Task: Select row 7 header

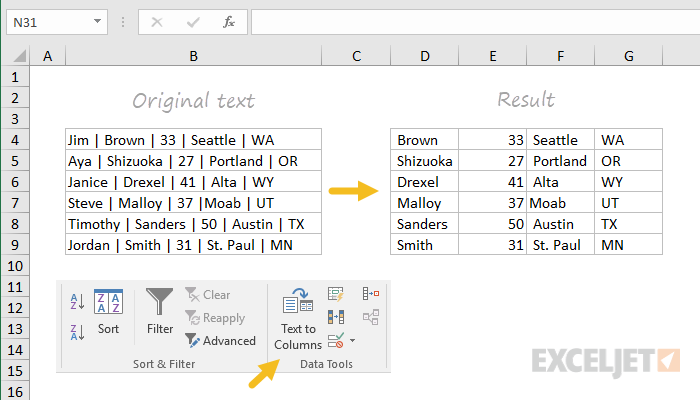Action: coord(15,203)
